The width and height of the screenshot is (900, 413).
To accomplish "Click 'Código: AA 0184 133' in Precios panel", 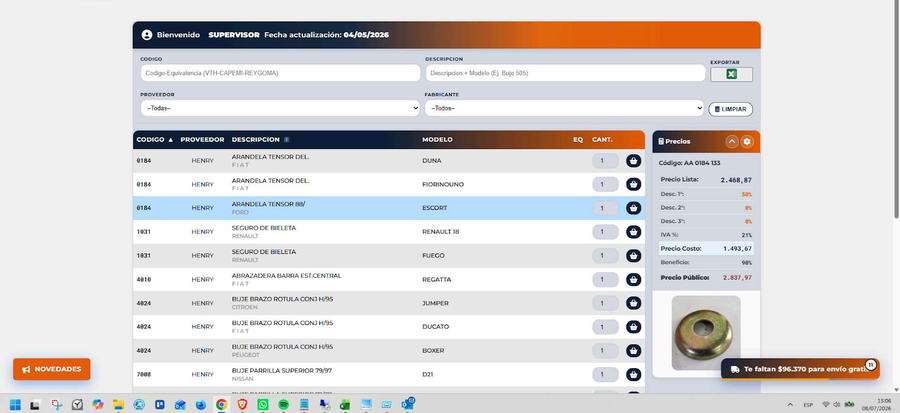I will click(689, 163).
